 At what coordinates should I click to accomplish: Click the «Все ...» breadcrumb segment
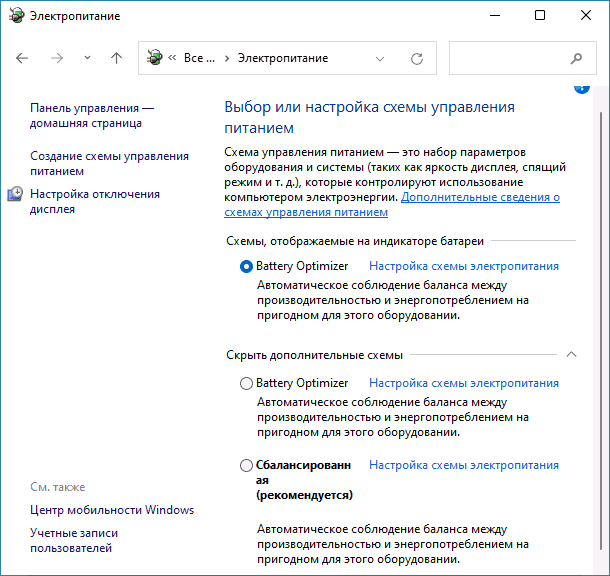tap(199, 58)
